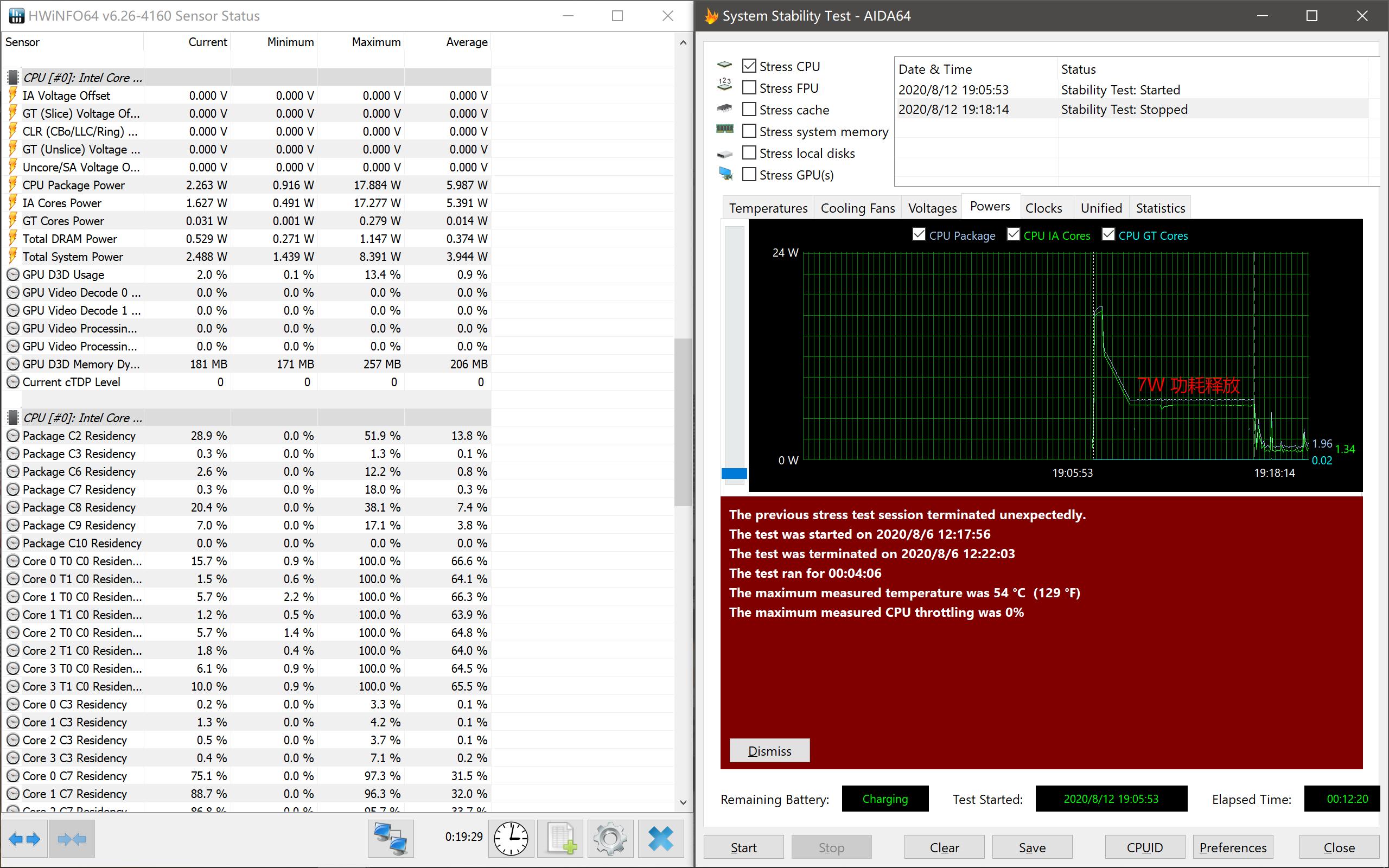The image size is (1389, 868).
Task: Click the first CPU sensor group chip icon
Action: tap(12, 78)
